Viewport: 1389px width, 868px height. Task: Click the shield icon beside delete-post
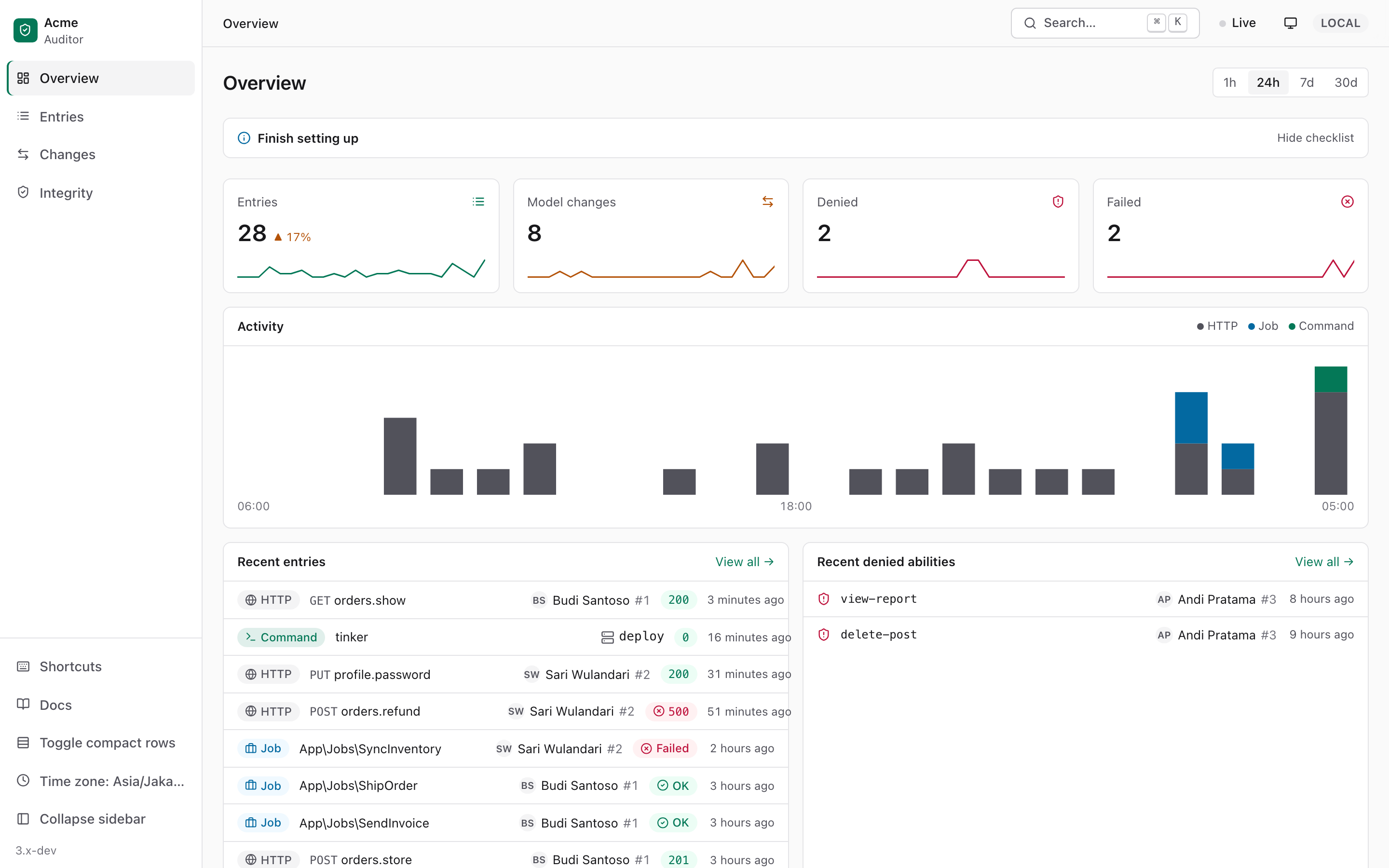point(824,635)
